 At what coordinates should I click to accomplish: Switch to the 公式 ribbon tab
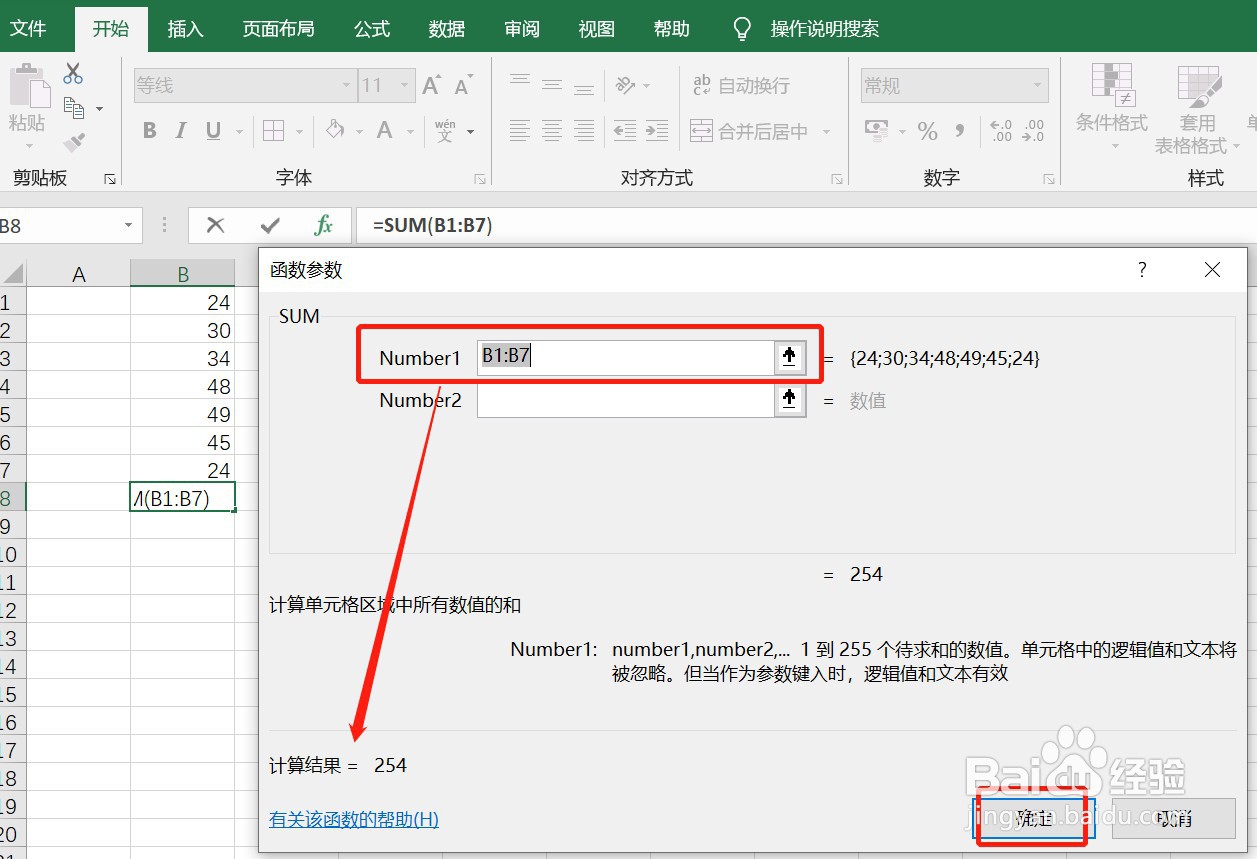tap(371, 28)
